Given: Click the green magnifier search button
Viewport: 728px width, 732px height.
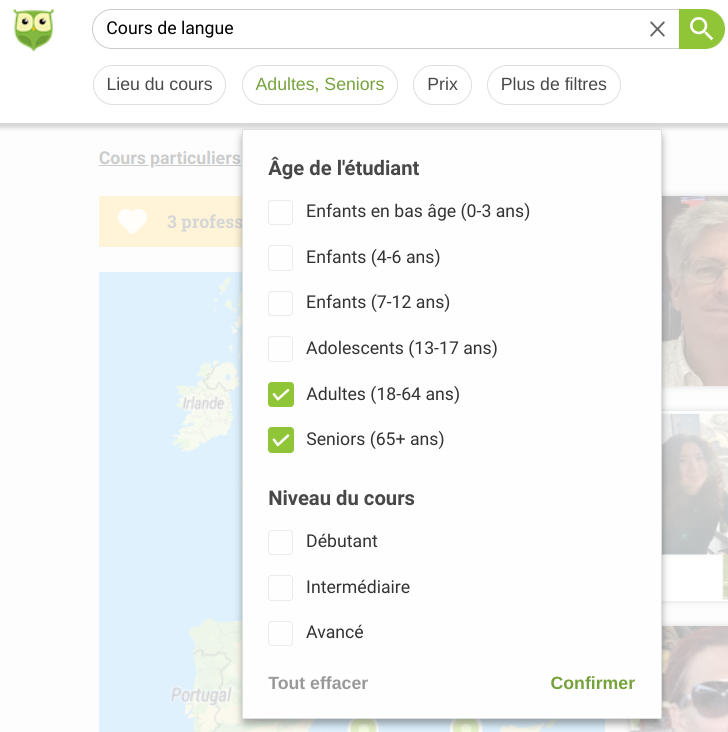Looking at the screenshot, I should pyautogui.click(x=702, y=29).
